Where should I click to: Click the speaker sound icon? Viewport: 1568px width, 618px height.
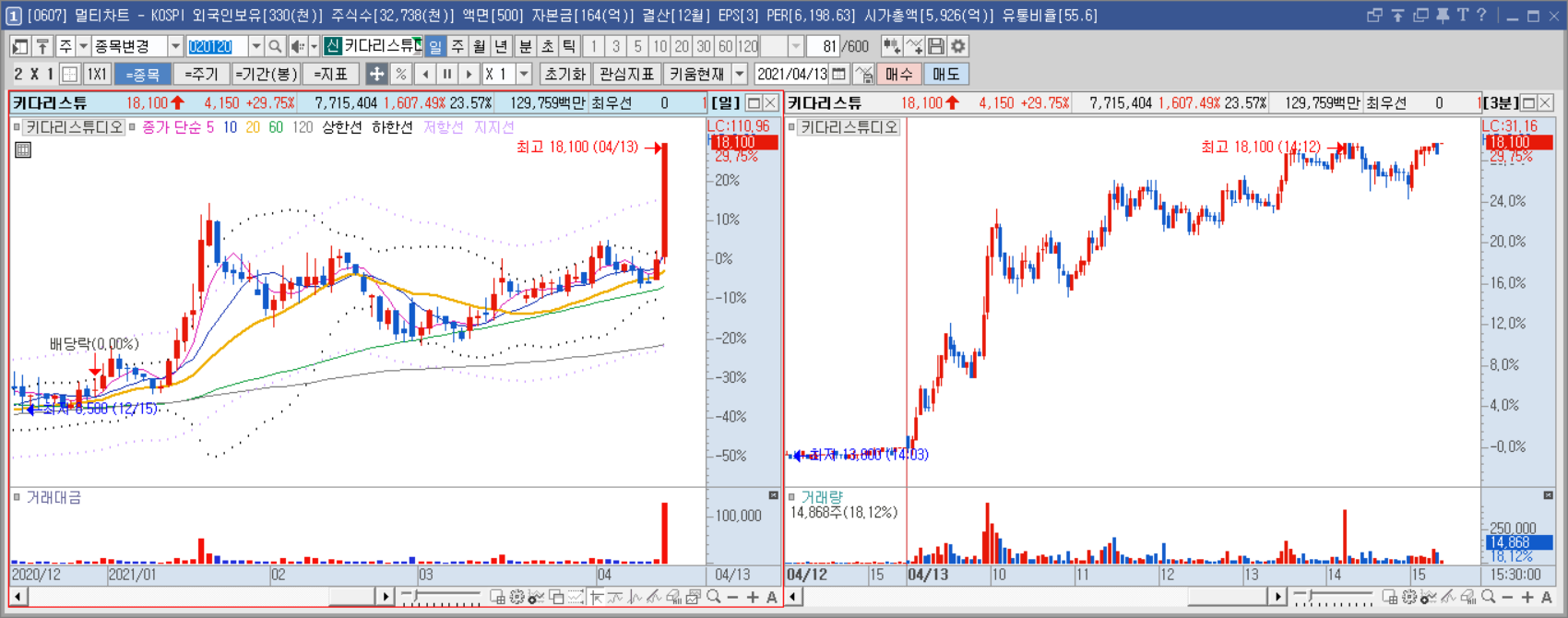click(x=298, y=46)
